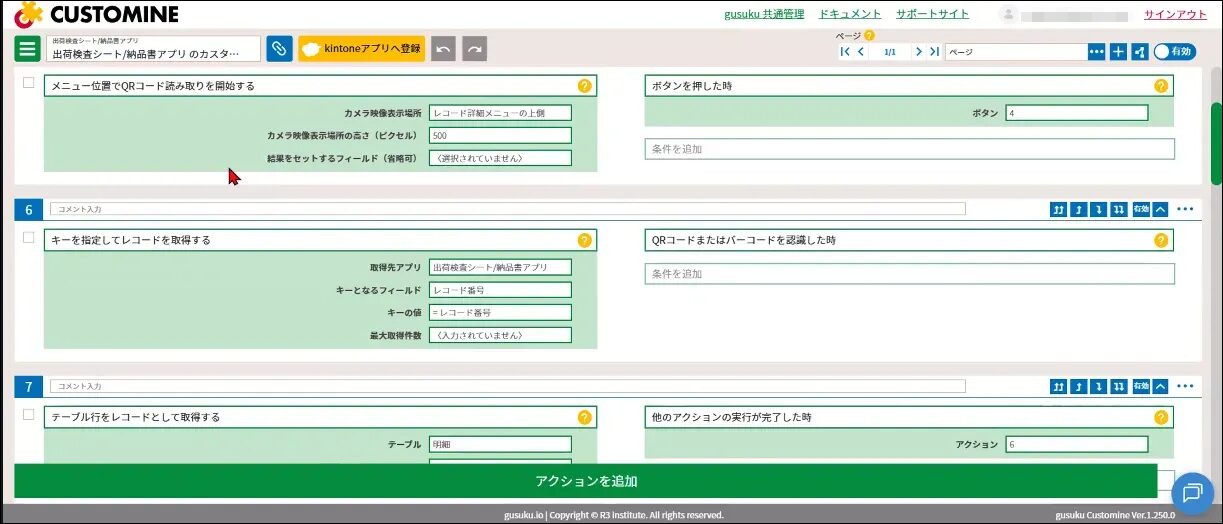Toggle 有効 for action 6
This screenshot has width=1223, height=524.
(1141, 209)
